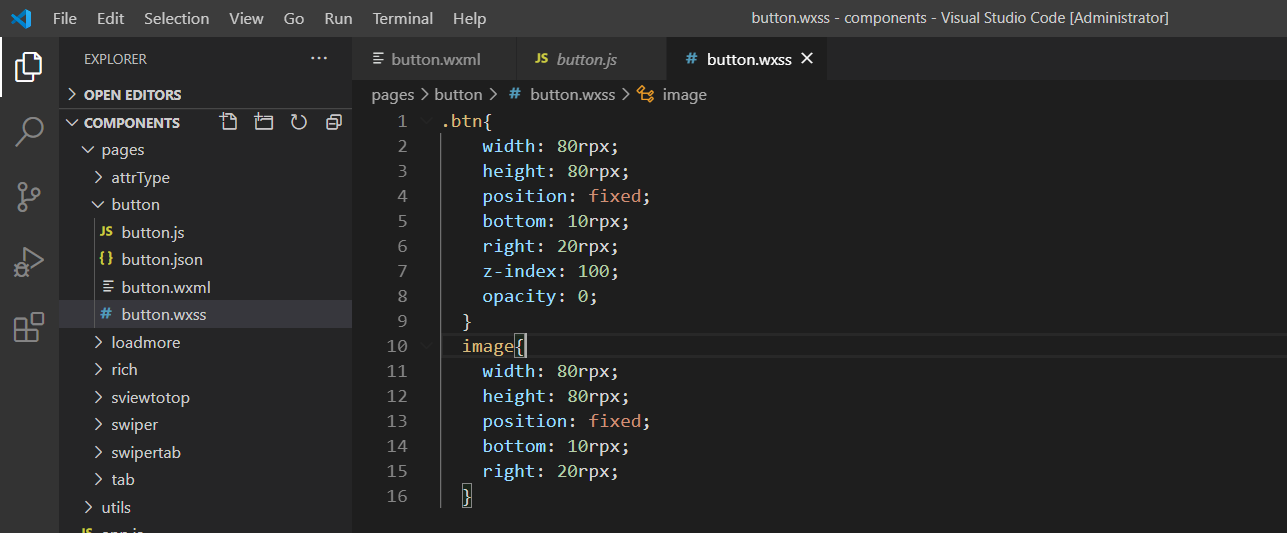Click line number 8 in the gutter
This screenshot has height=533, width=1287.
(402, 296)
